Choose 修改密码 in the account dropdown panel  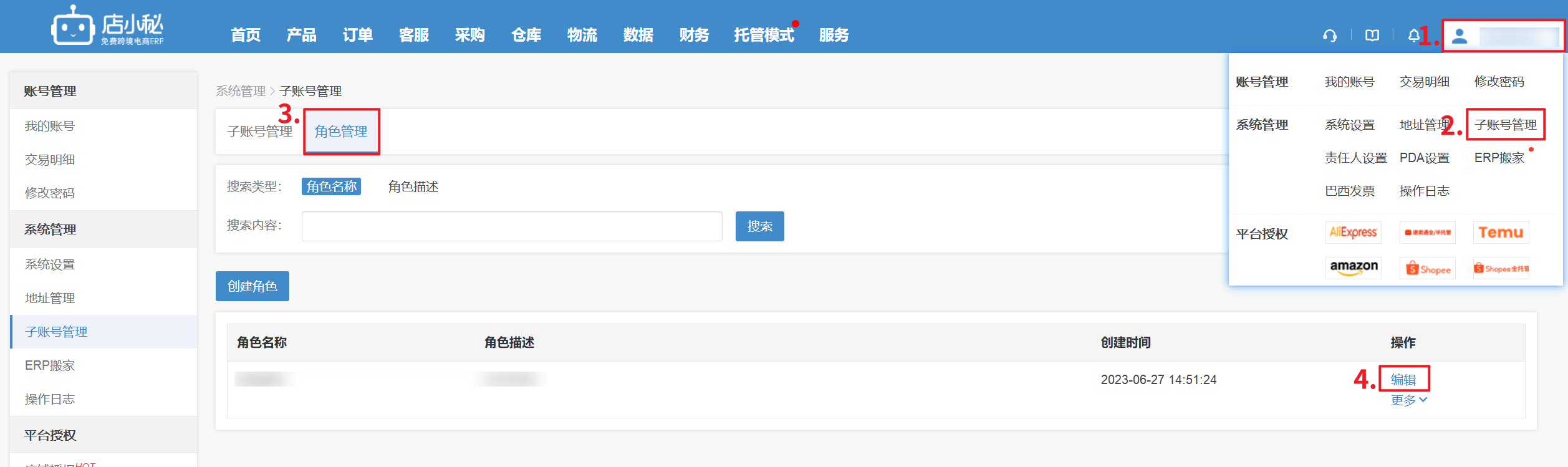tap(1499, 82)
